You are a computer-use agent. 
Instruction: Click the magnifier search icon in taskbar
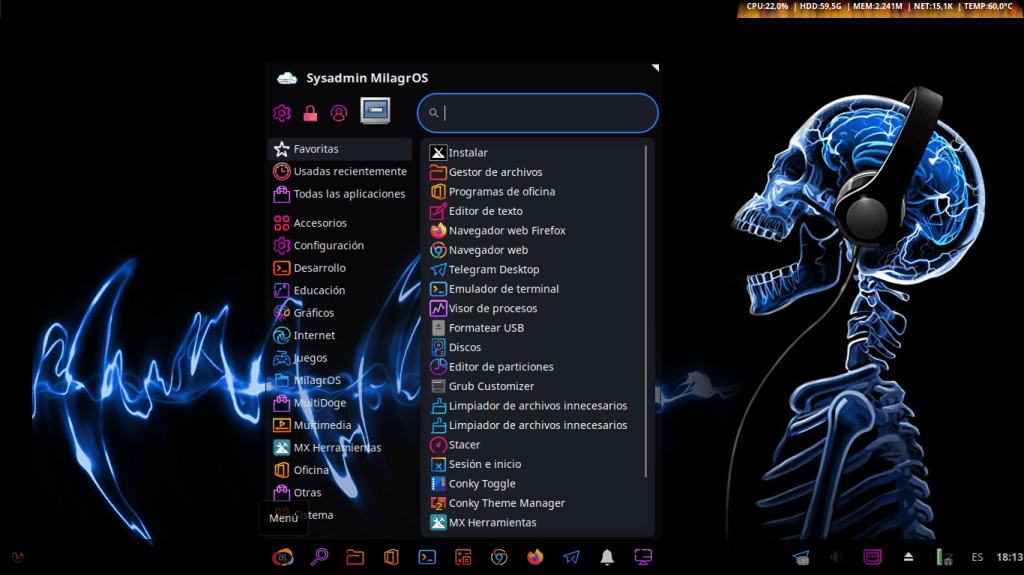point(319,557)
